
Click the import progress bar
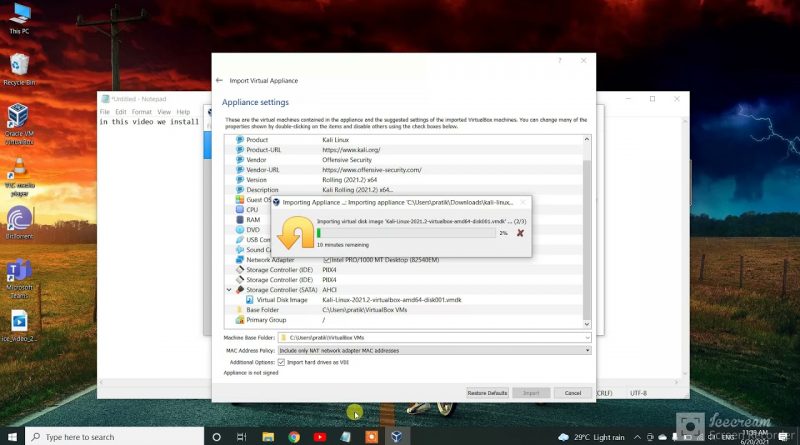pos(406,233)
